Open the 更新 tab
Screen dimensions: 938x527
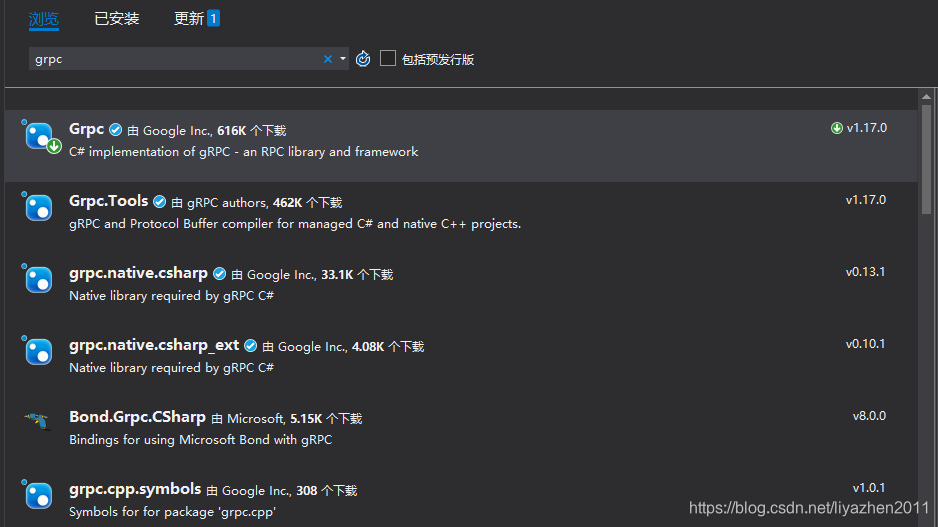coord(188,19)
